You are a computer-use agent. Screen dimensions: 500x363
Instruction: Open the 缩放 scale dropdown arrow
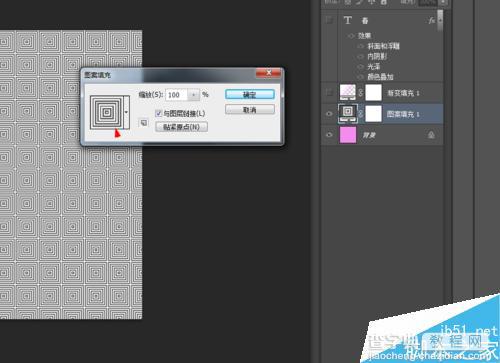click(193, 95)
